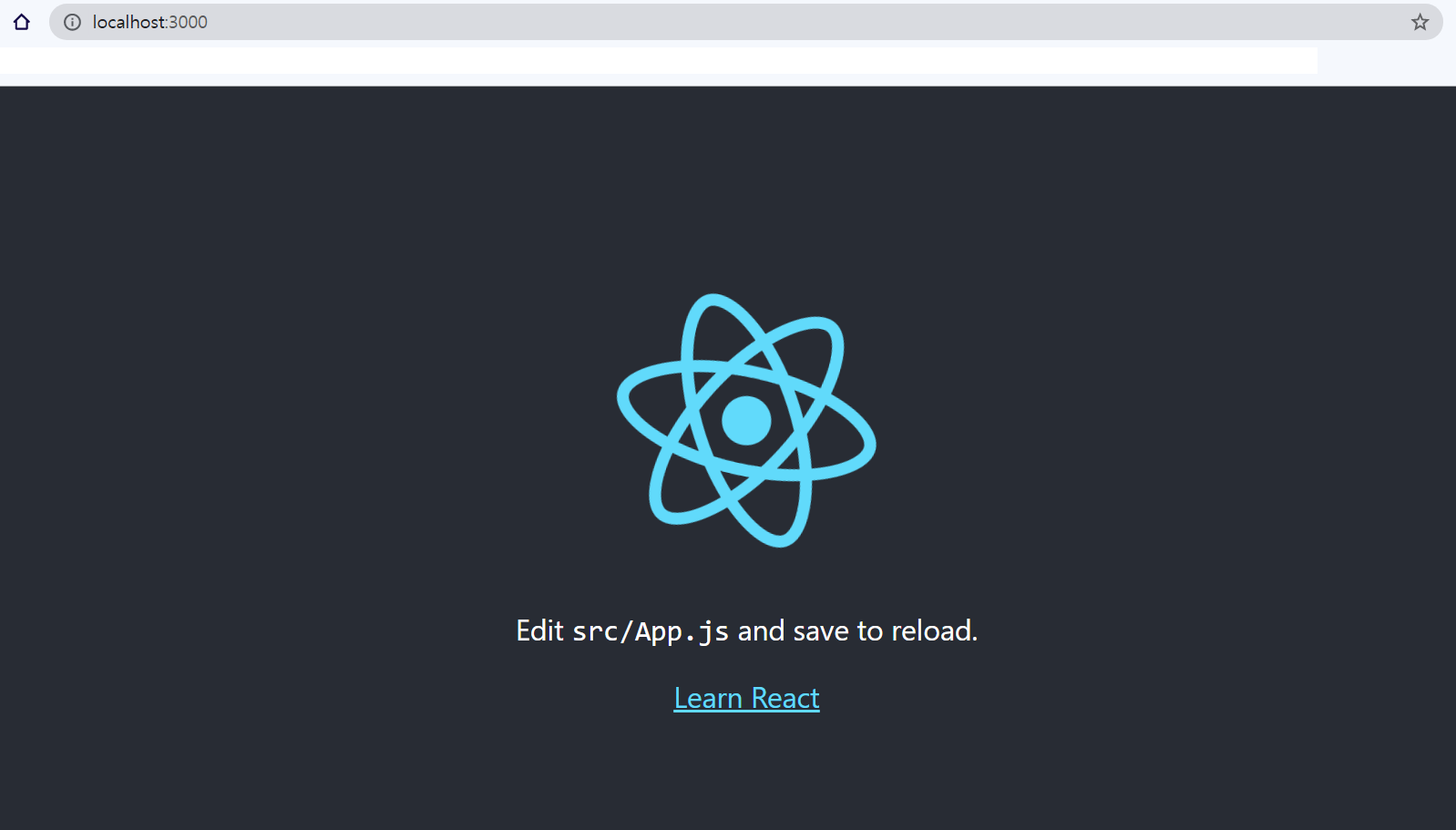Image resolution: width=1456 pixels, height=830 pixels.
Task: Click the word Learn in the link
Action: (708, 698)
